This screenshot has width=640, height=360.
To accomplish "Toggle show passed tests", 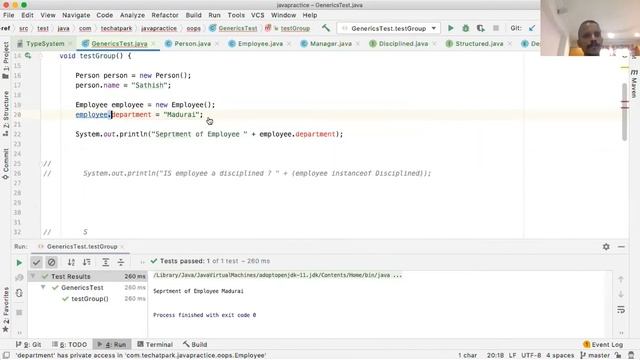I will click(36, 262).
